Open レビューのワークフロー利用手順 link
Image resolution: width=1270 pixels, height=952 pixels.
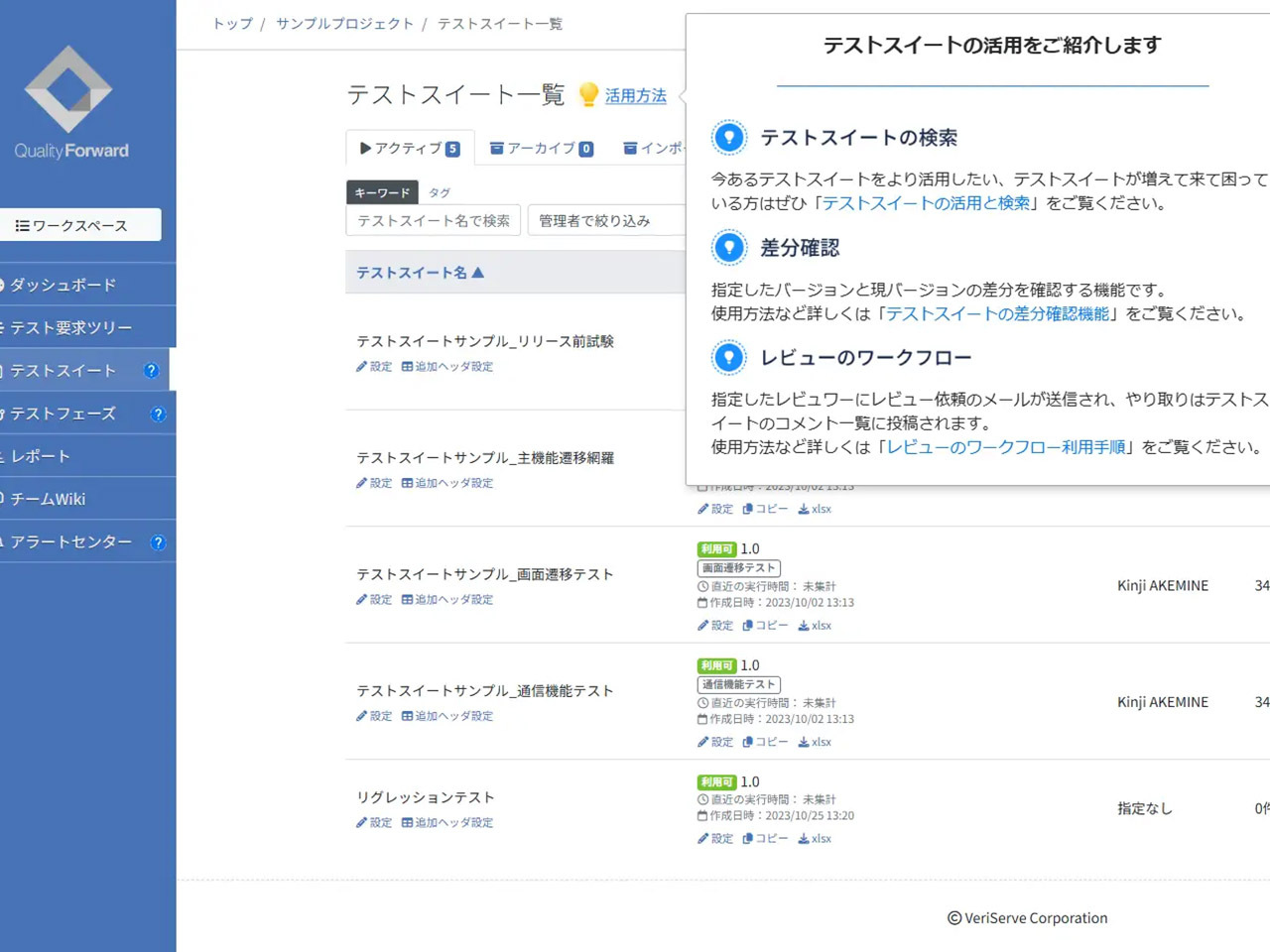pos(1006,447)
